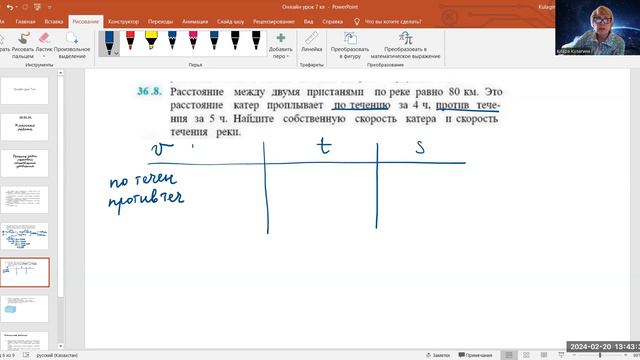Click the Undo arrow in the title bar

pos(10,7)
